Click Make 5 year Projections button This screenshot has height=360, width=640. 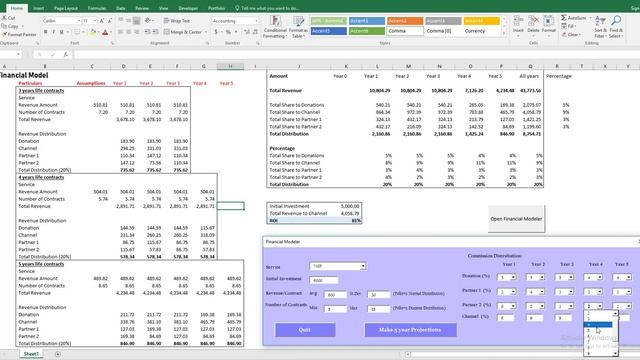pyautogui.click(x=410, y=330)
